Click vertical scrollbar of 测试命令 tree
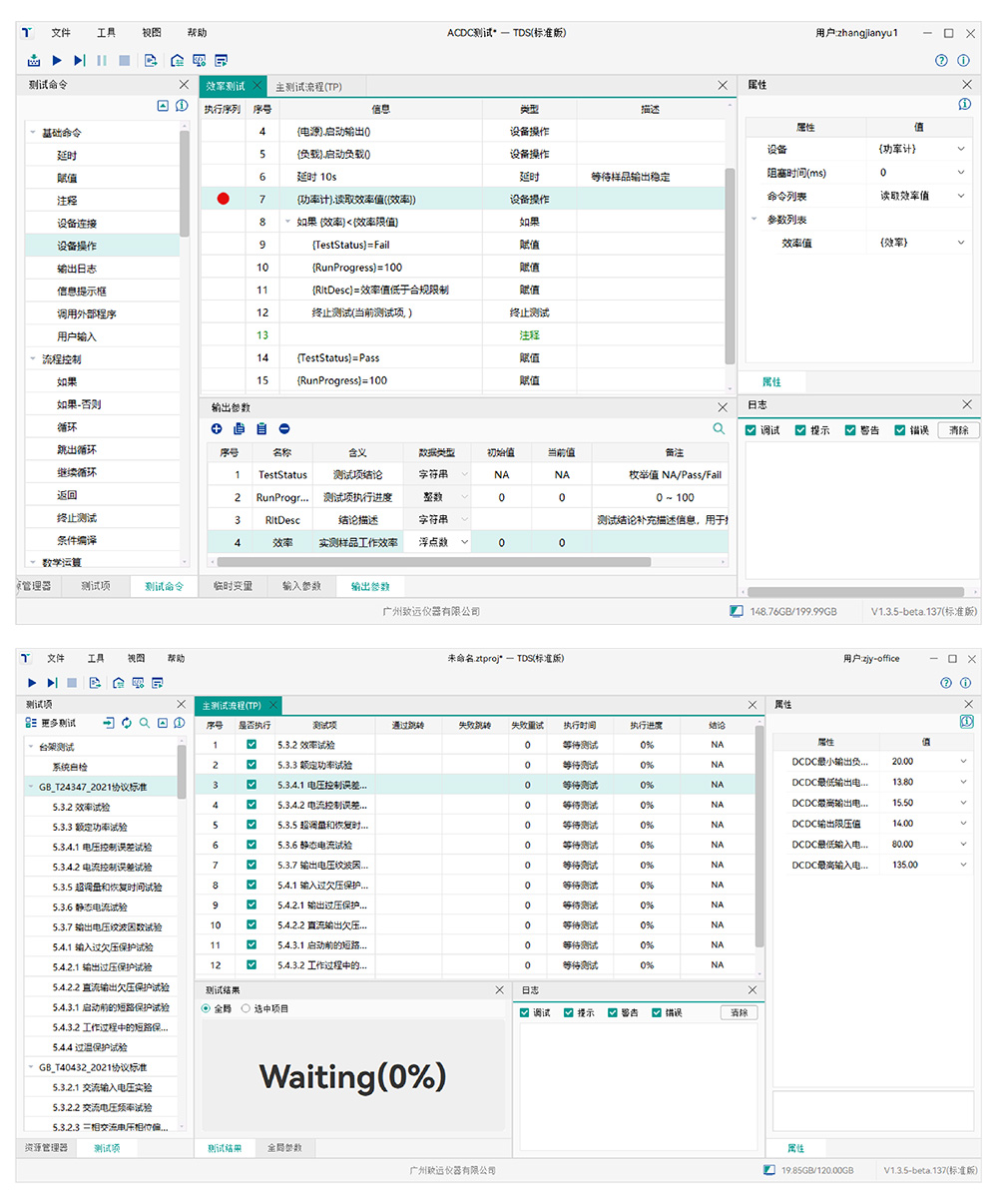Image resolution: width=998 pixels, height=1204 pixels. pos(185,185)
